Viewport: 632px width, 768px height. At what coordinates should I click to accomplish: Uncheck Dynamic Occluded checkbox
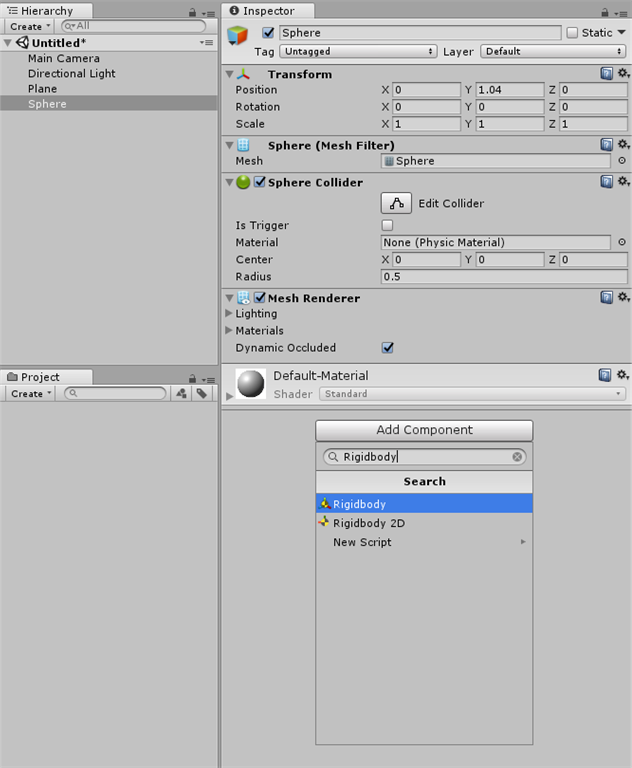click(x=388, y=347)
